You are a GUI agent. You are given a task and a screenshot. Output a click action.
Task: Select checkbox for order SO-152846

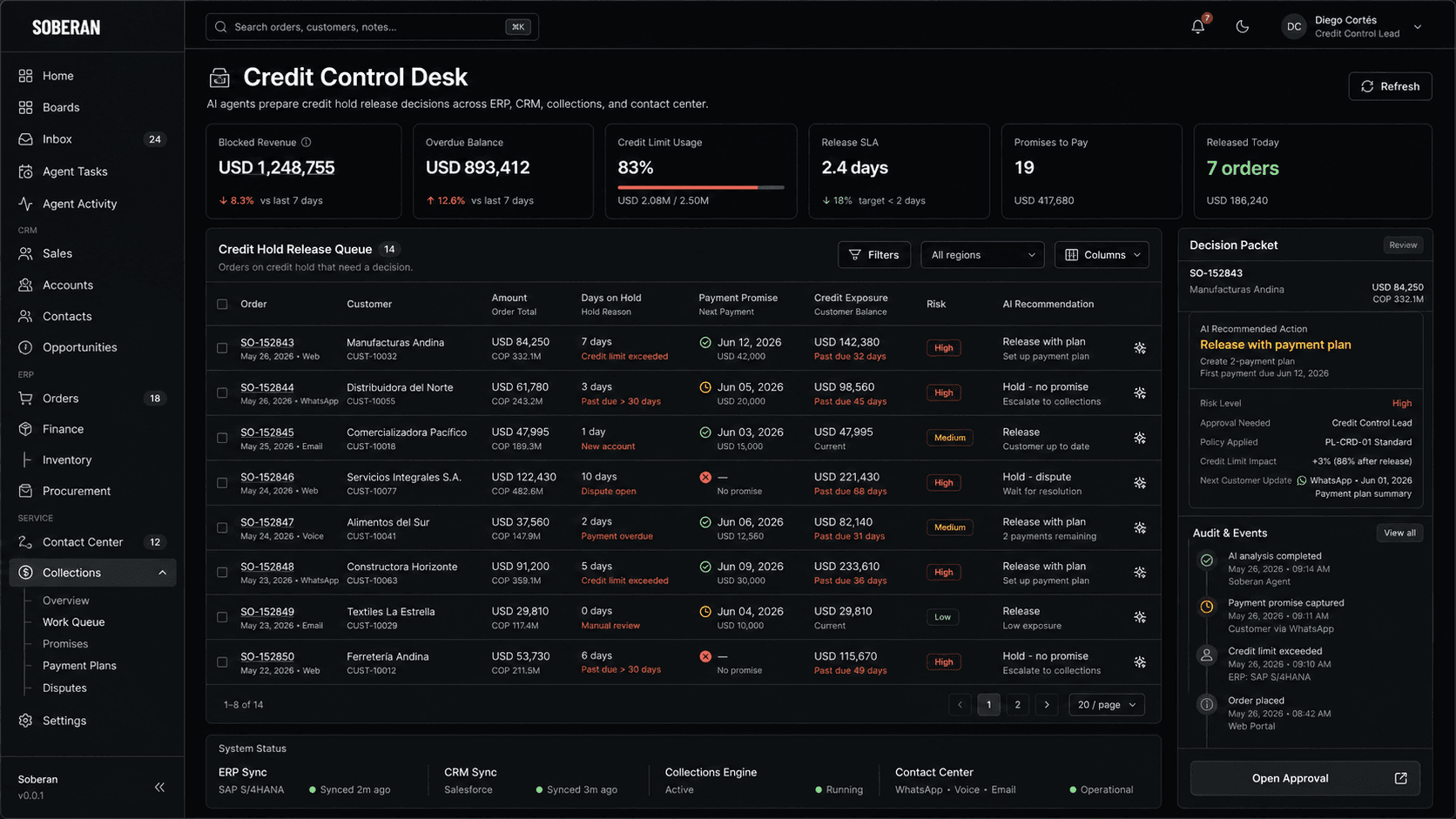coord(222,483)
